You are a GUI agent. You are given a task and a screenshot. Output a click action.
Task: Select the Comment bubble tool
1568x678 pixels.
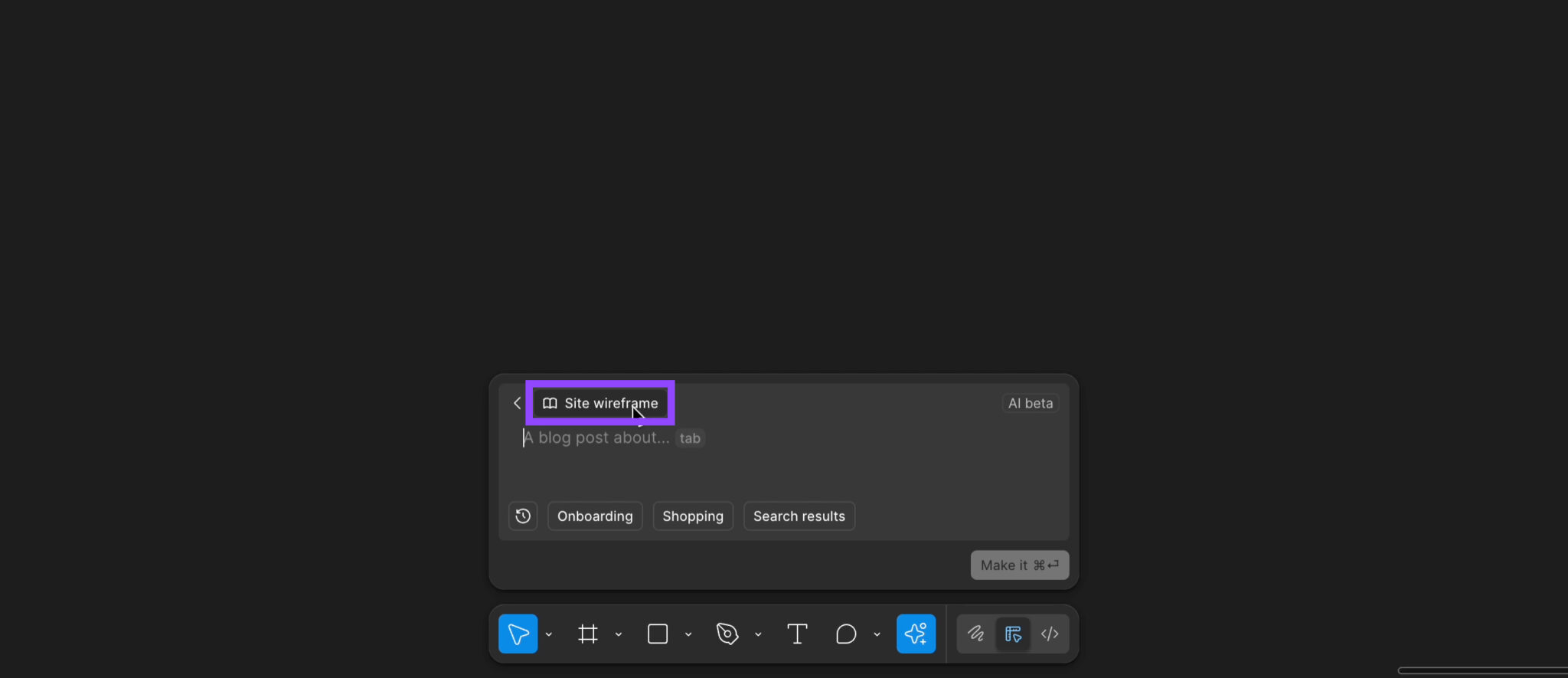(x=846, y=634)
